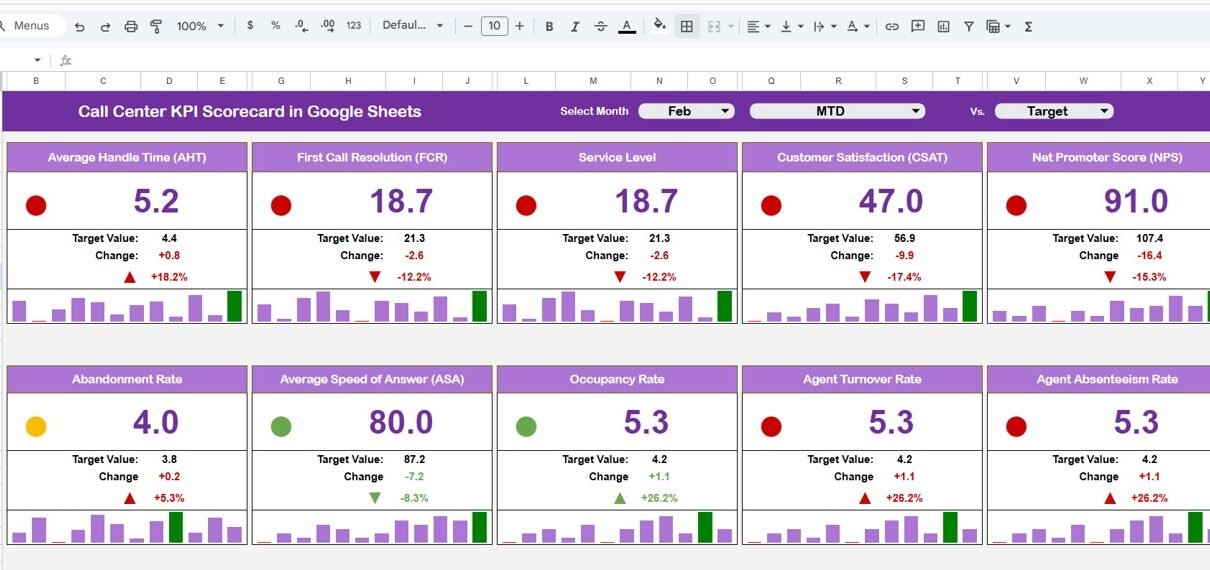Insert a chart from toolbar
Viewport: 1210px width, 570px height.
point(943,26)
